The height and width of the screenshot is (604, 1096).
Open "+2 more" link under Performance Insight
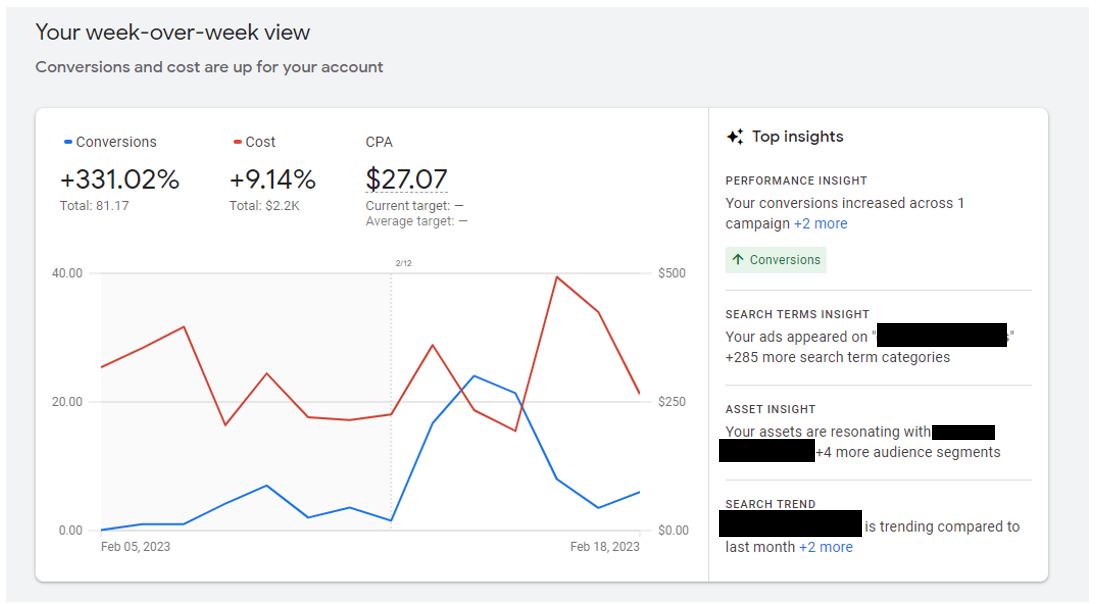820,224
